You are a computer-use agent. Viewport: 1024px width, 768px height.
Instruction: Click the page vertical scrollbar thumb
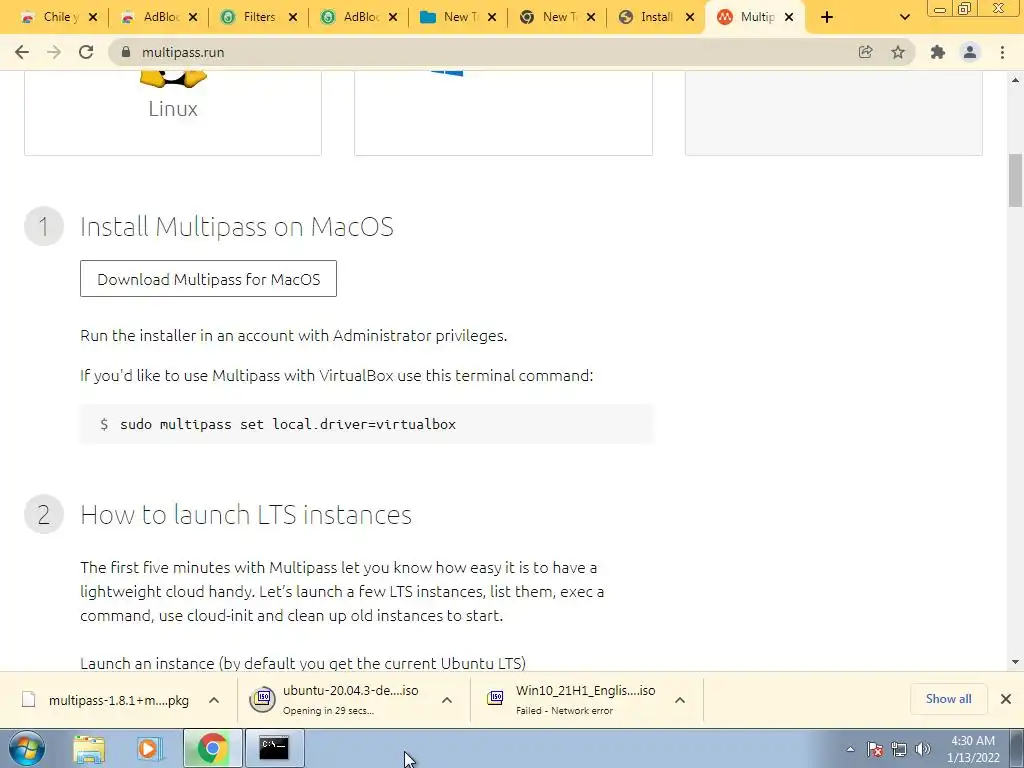1015,180
